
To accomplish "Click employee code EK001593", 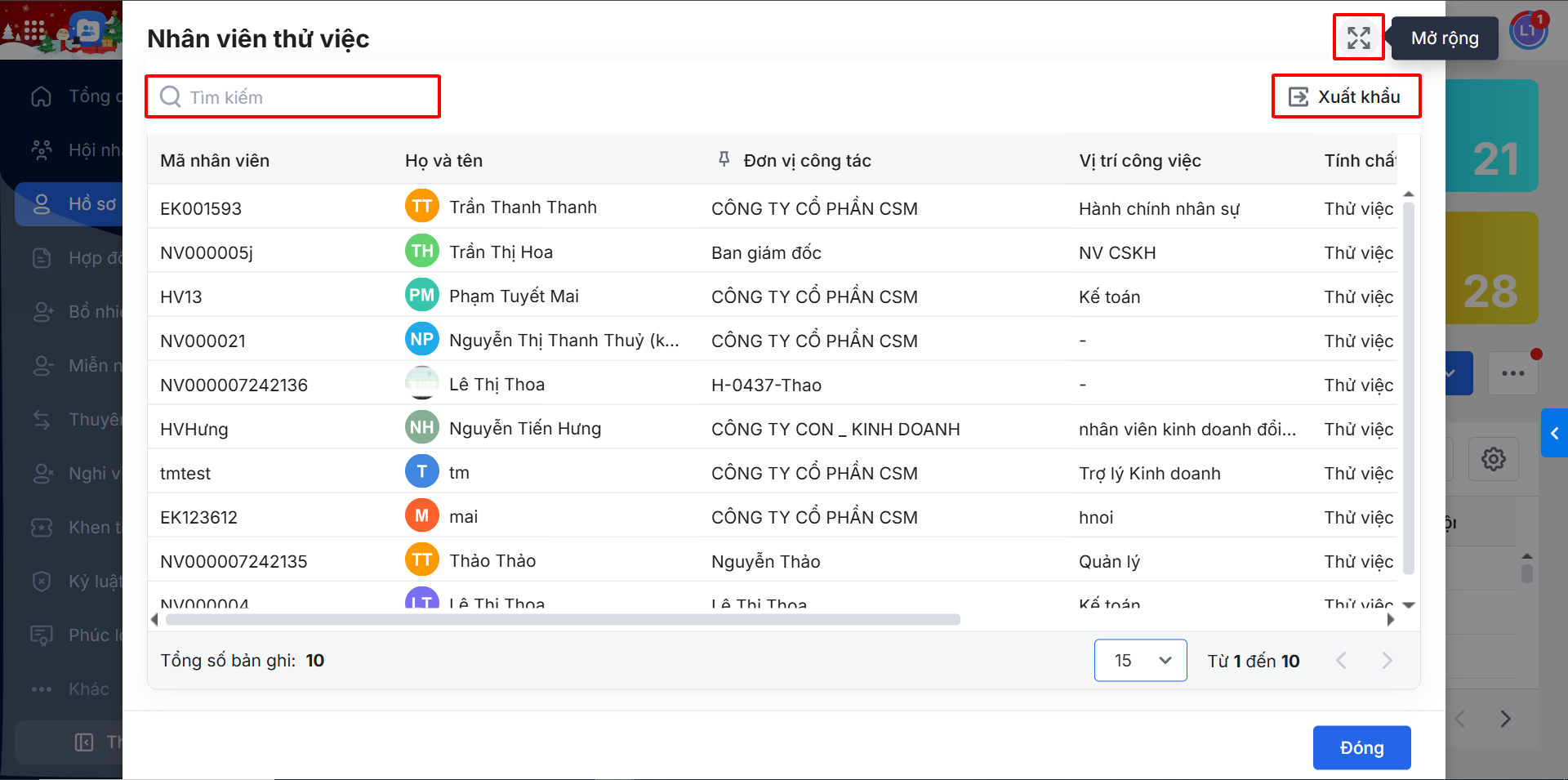I will tap(201, 208).
